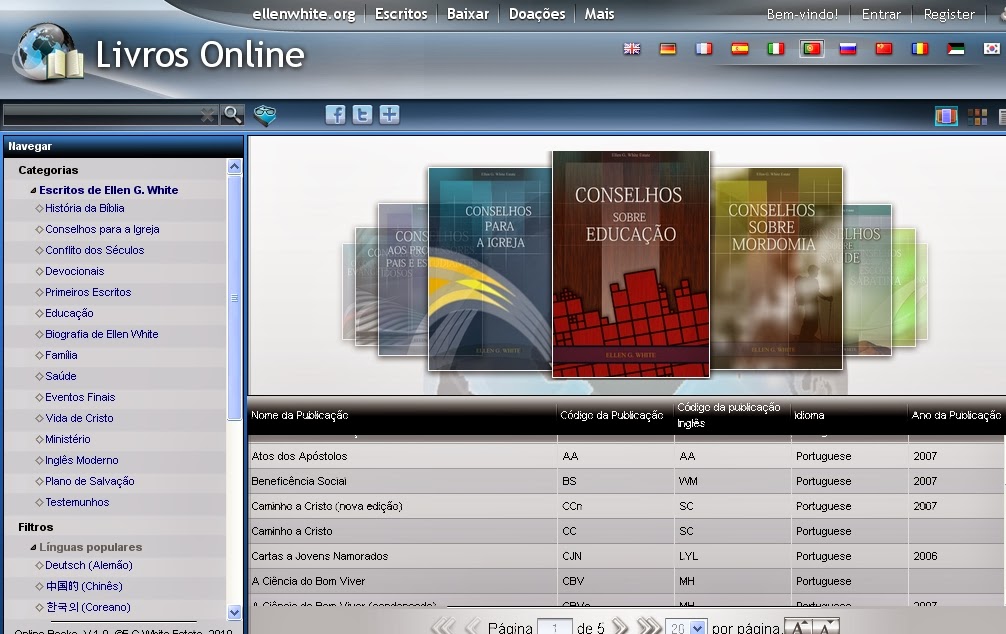Select the Arabic flag
The width and height of the screenshot is (1006, 634).
955,49
